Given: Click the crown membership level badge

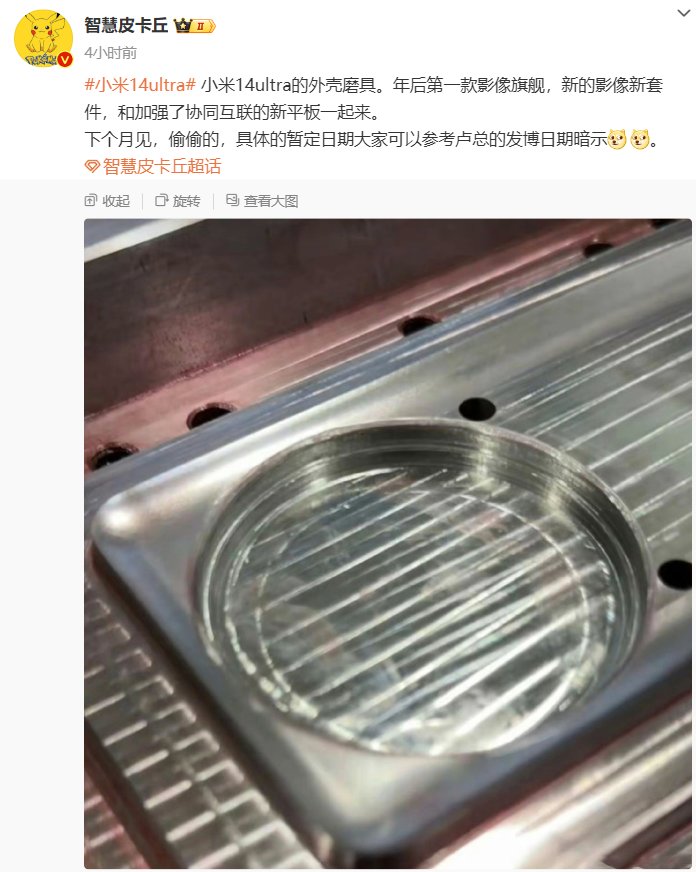Looking at the screenshot, I should 194,26.
